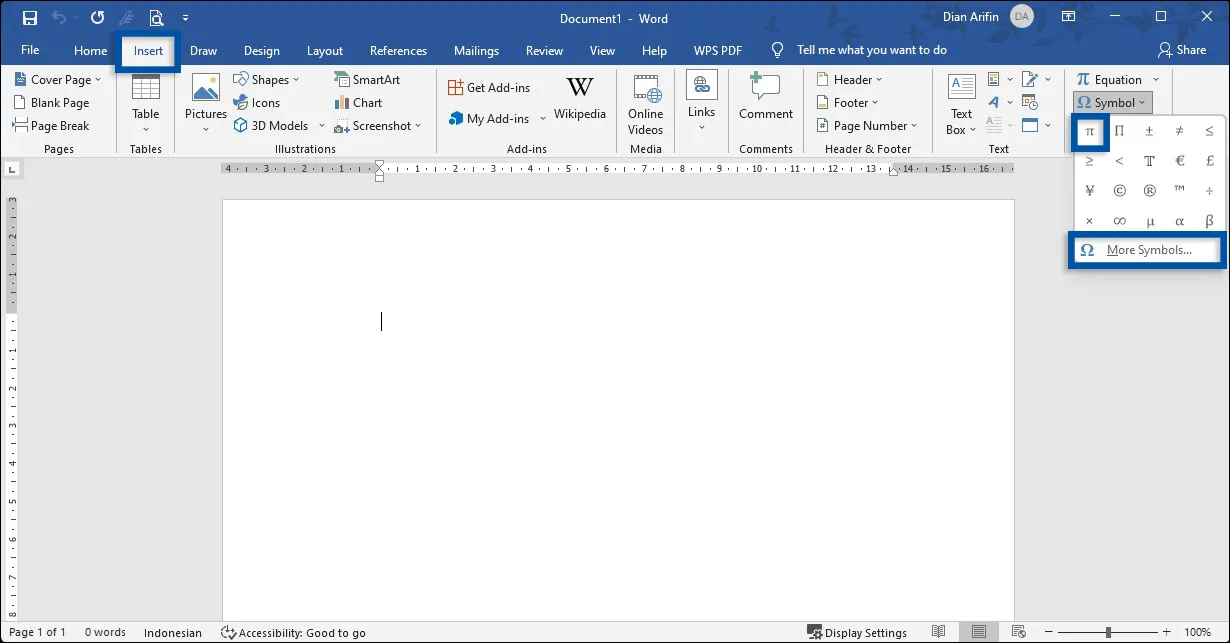Open the Wikipedia add-in

coord(580,99)
